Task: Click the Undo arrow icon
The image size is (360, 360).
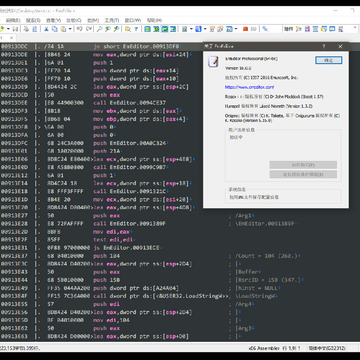Action: (80, 29)
